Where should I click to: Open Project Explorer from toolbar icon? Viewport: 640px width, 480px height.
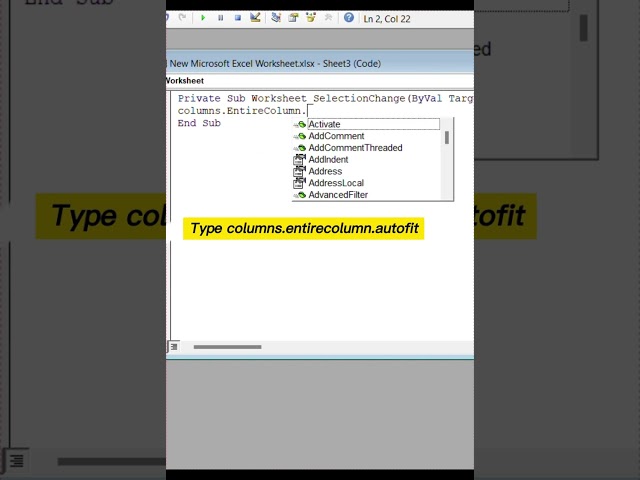pyautogui.click(x=276, y=18)
